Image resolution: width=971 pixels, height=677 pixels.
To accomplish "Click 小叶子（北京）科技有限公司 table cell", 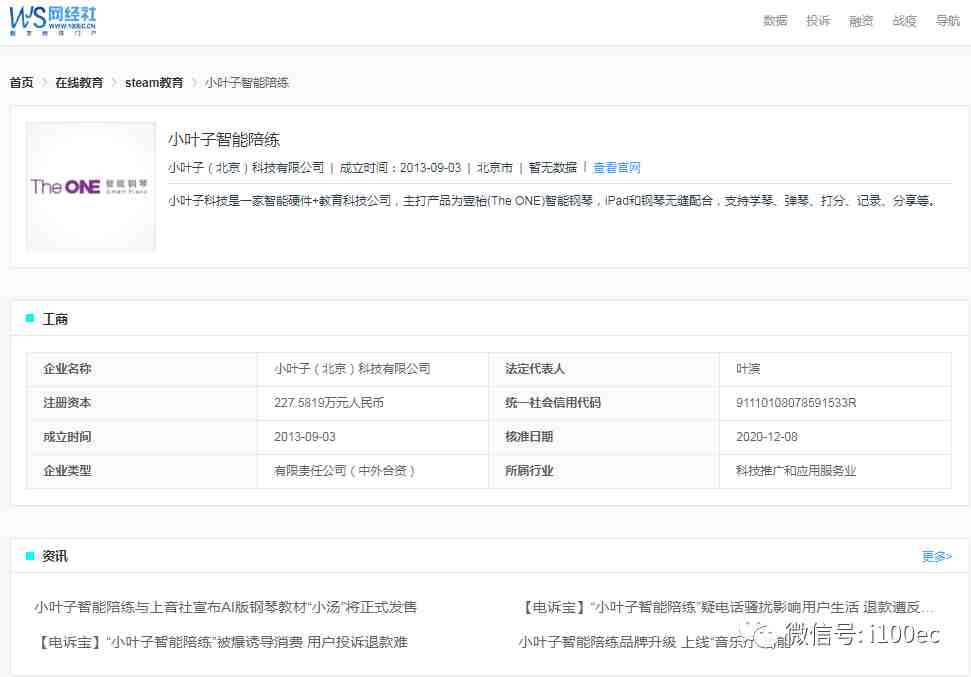I will coord(352,369).
